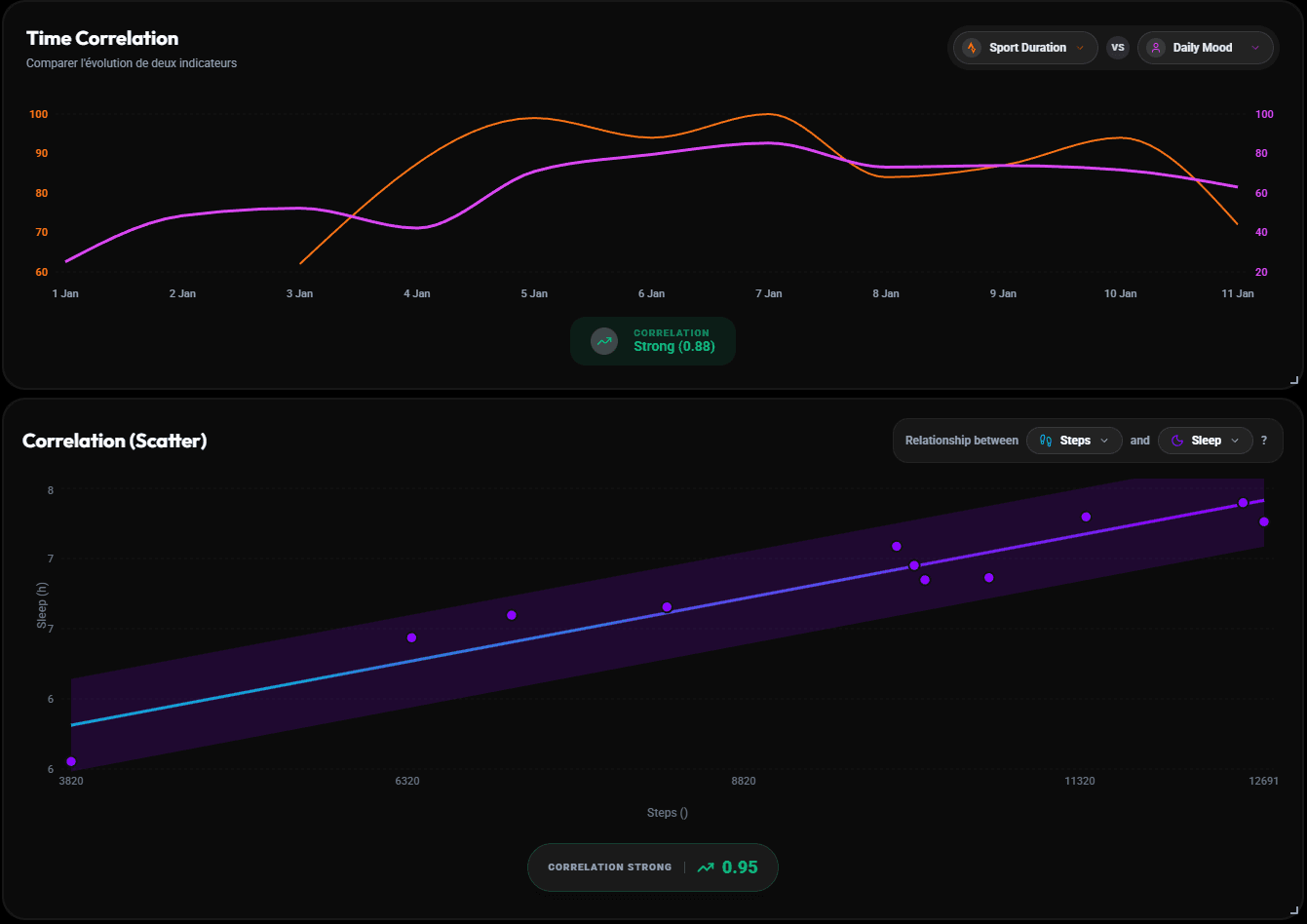Click the Time Correlation panel resize handle
The width and height of the screenshot is (1307, 924).
click(1295, 379)
